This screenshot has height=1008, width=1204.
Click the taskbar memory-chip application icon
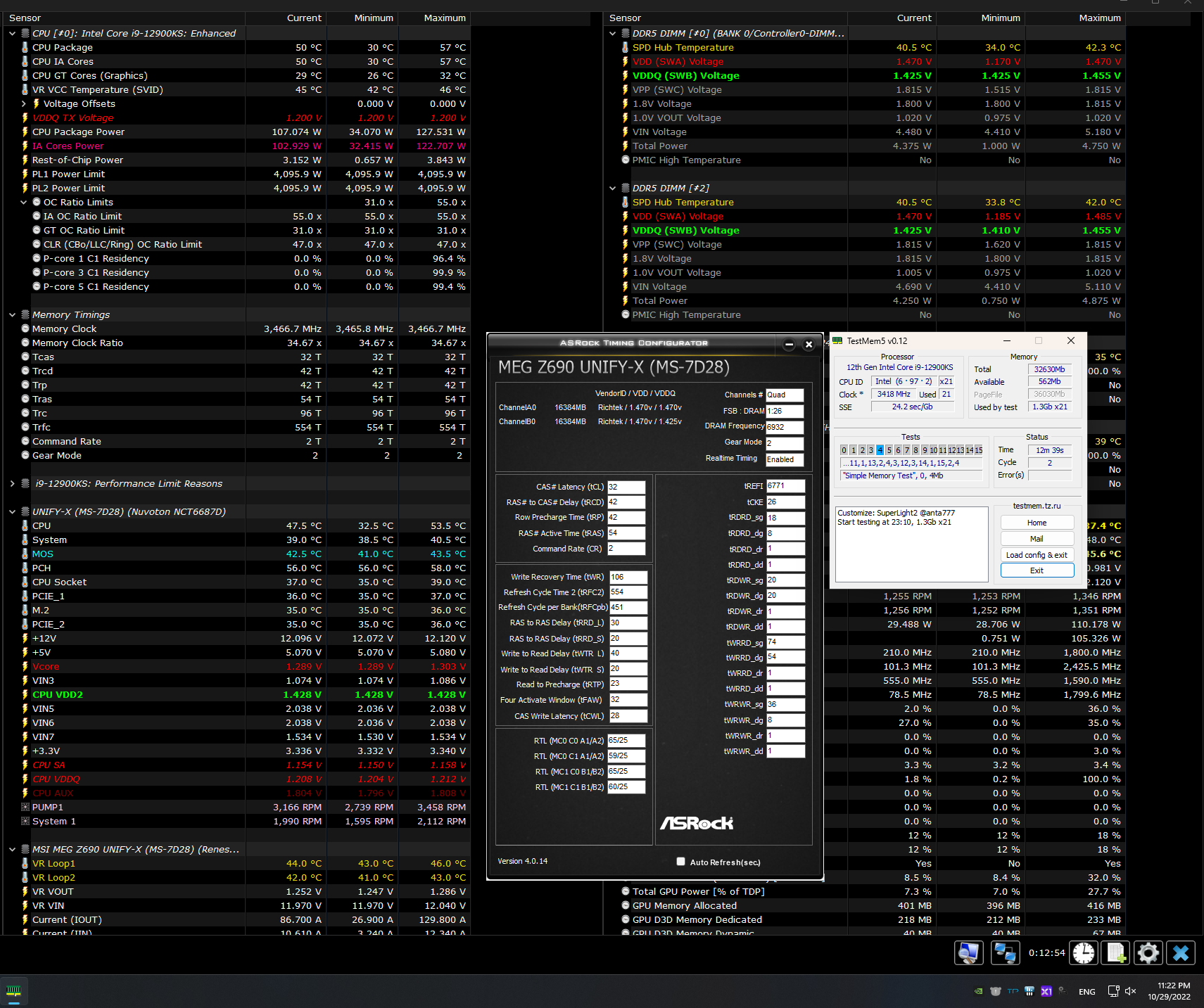pos(13,991)
